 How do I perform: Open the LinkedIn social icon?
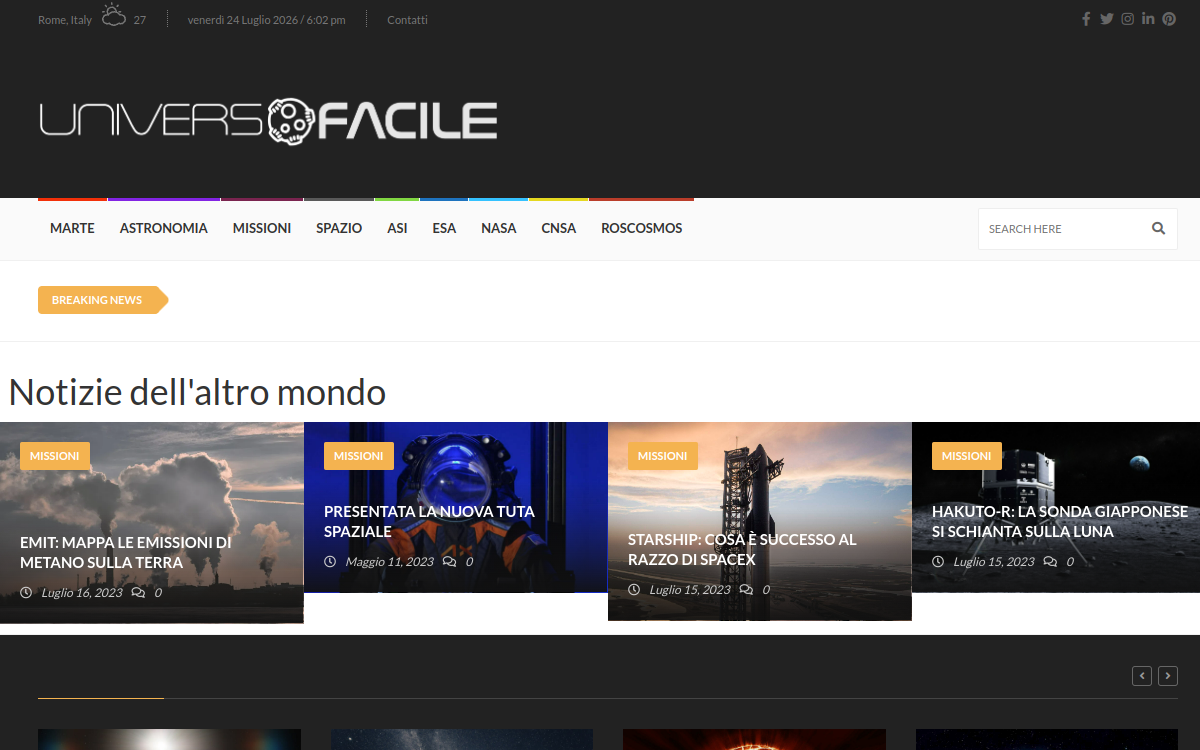tap(1148, 19)
